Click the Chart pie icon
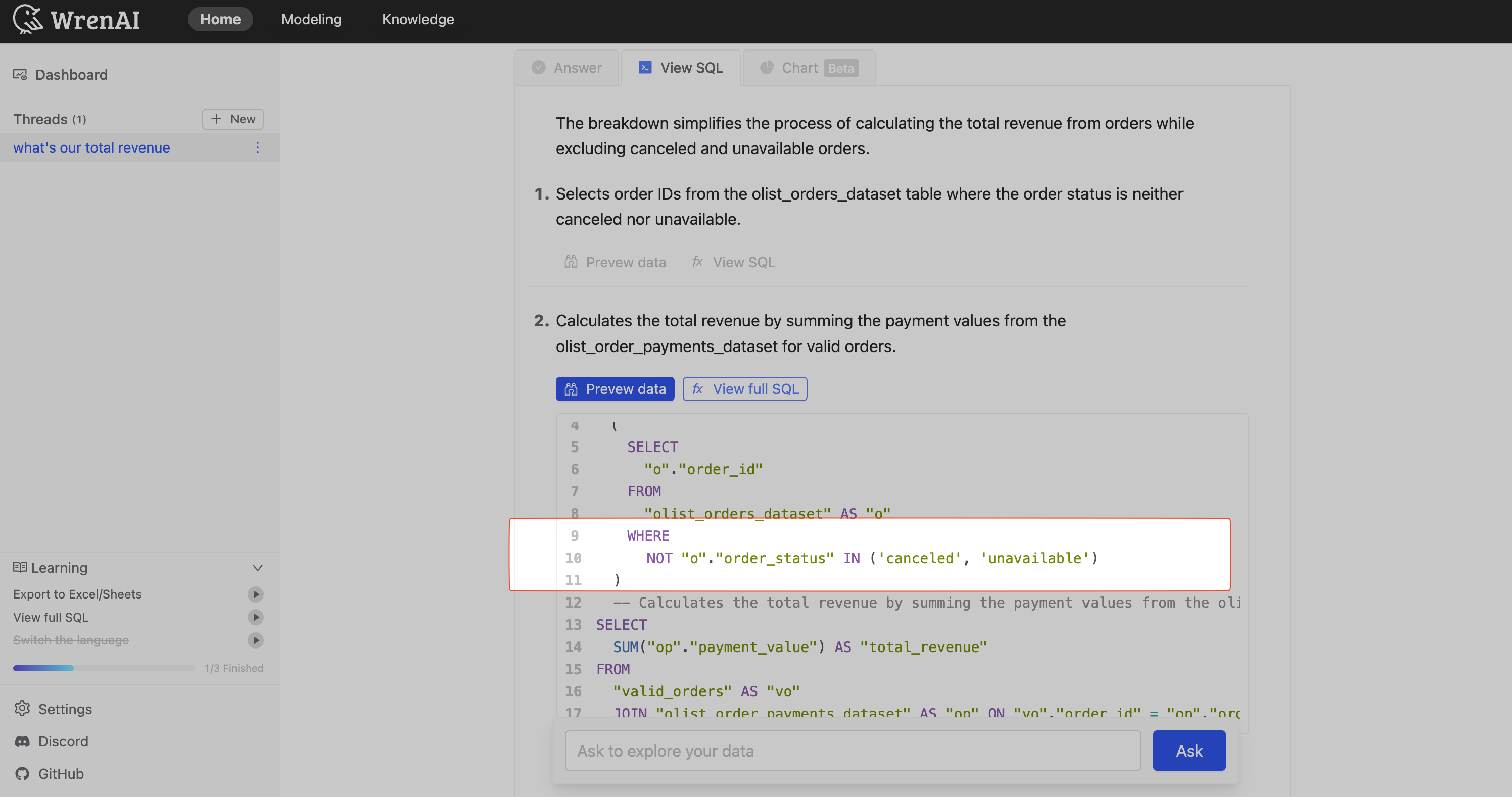The image size is (1512, 797). (767, 68)
